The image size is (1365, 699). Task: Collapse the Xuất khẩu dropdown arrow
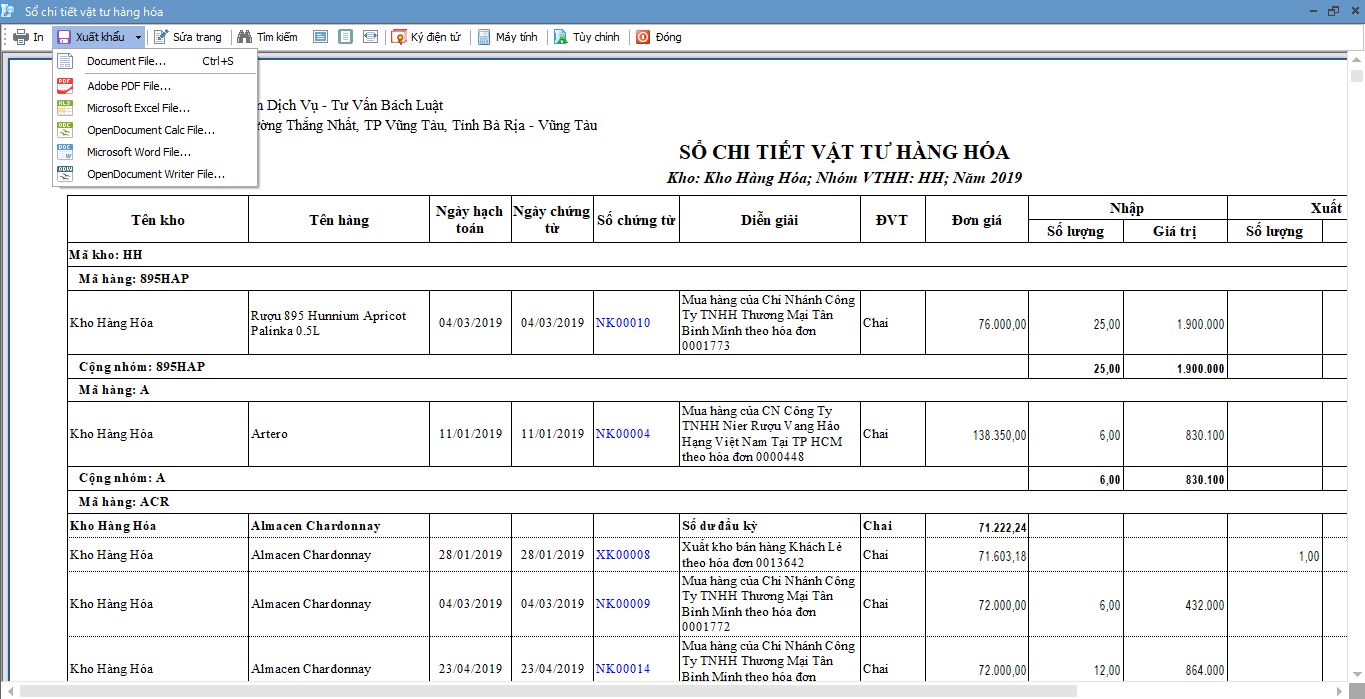(138, 37)
